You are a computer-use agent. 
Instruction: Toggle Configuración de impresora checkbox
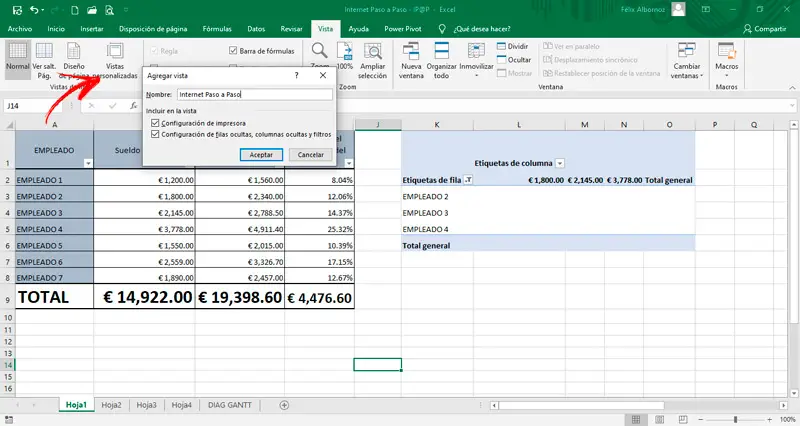[x=155, y=122]
